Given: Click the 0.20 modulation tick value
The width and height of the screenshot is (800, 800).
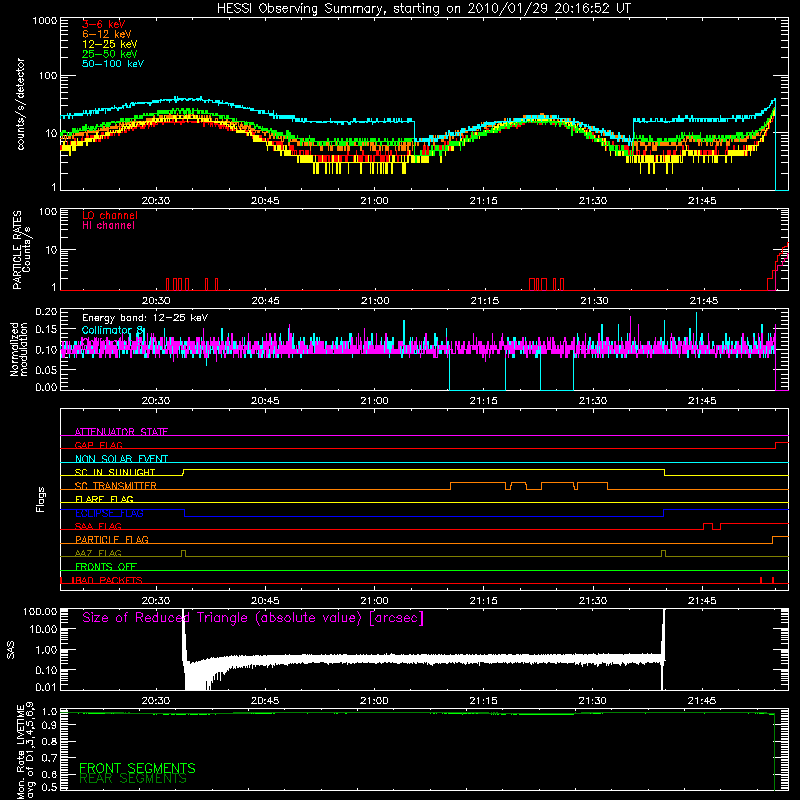Looking at the screenshot, I should tap(46, 311).
